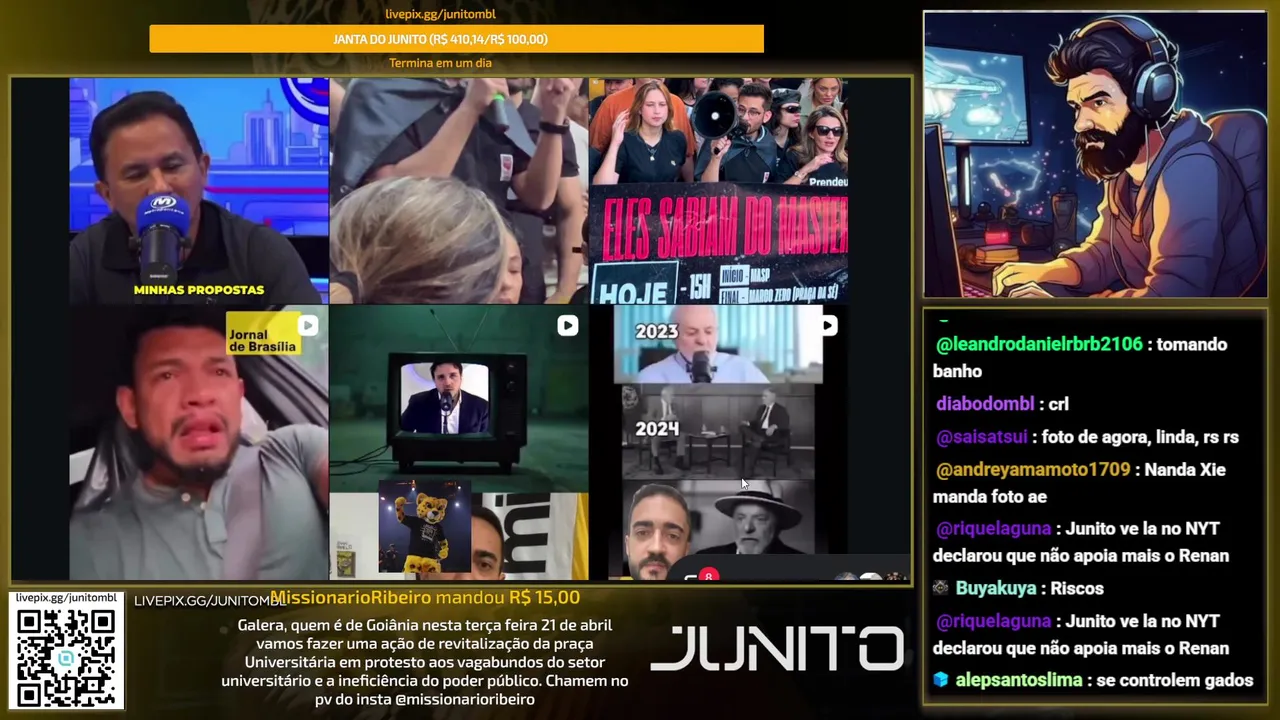Click username alepsantoslima in chat
This screenshot has height=720, width=1280.
pos(1019,680)
